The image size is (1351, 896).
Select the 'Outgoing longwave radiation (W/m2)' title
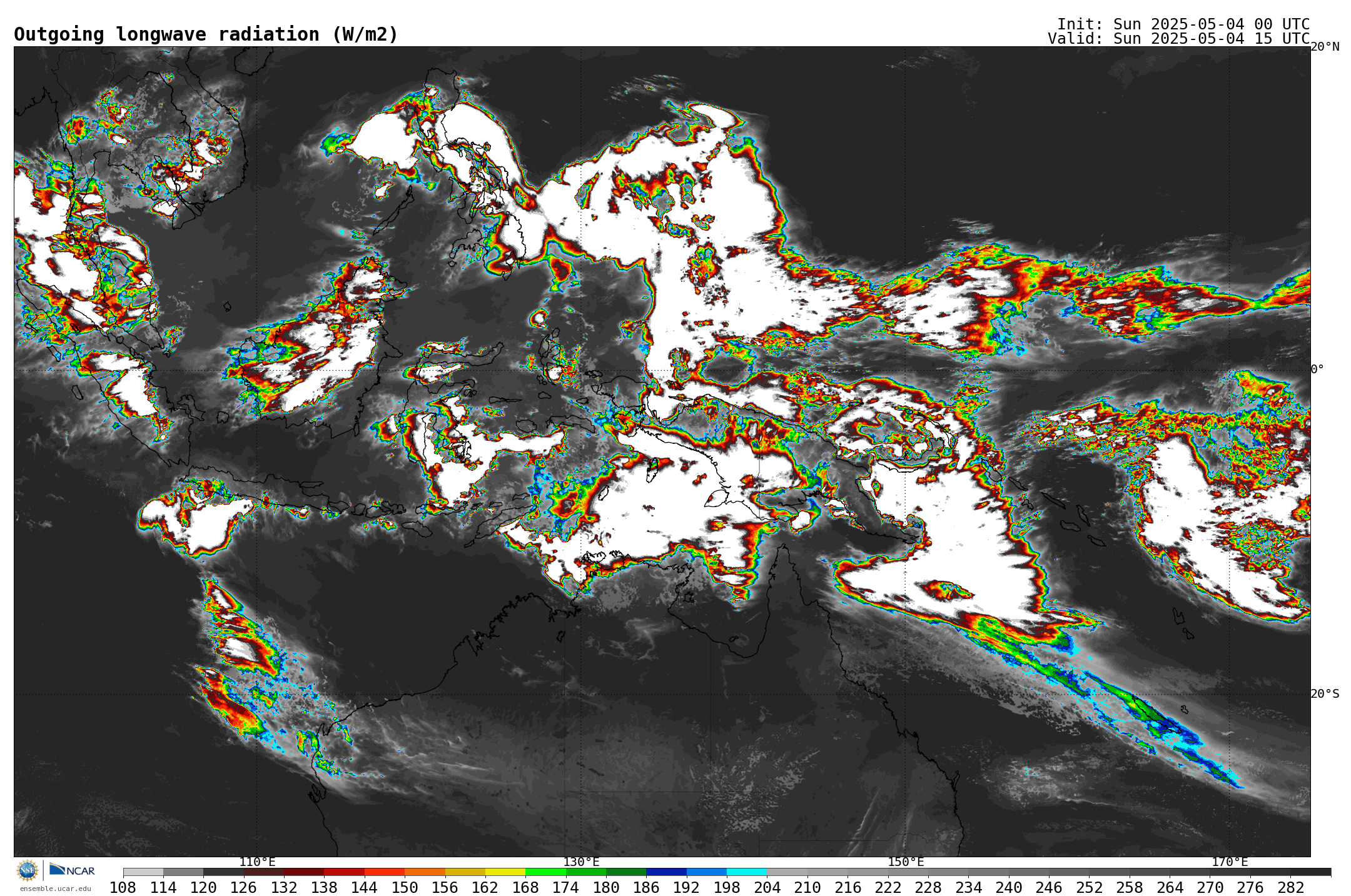[206, 34]
